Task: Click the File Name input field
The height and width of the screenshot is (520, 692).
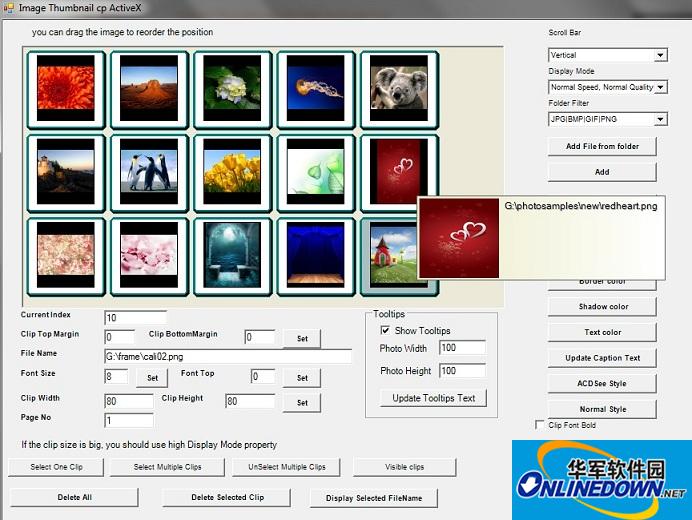Action: click(227, 356)
